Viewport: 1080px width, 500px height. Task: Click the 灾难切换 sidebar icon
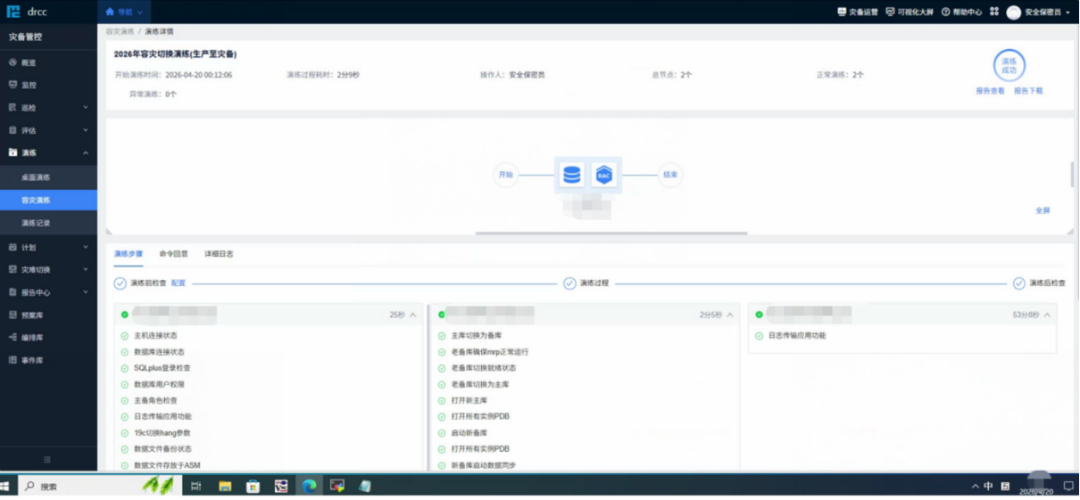coord(12,269)
